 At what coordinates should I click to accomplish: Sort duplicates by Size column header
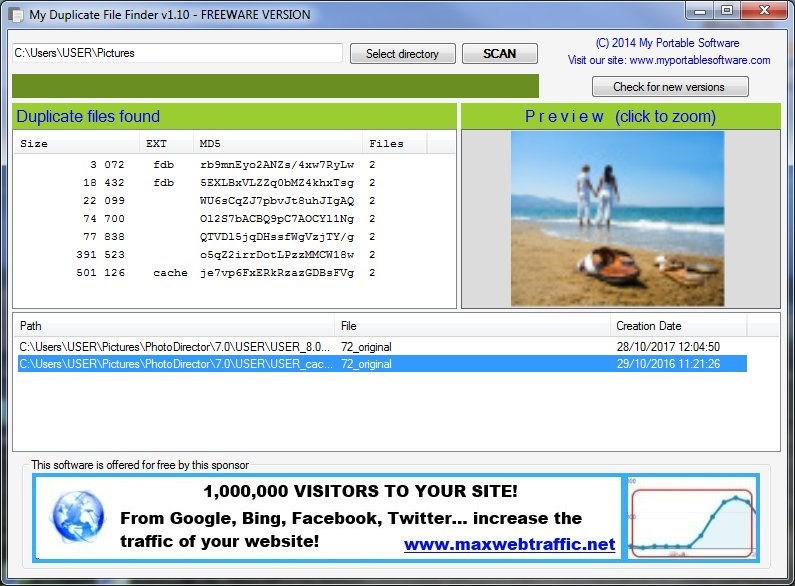(x=76, y=143)
